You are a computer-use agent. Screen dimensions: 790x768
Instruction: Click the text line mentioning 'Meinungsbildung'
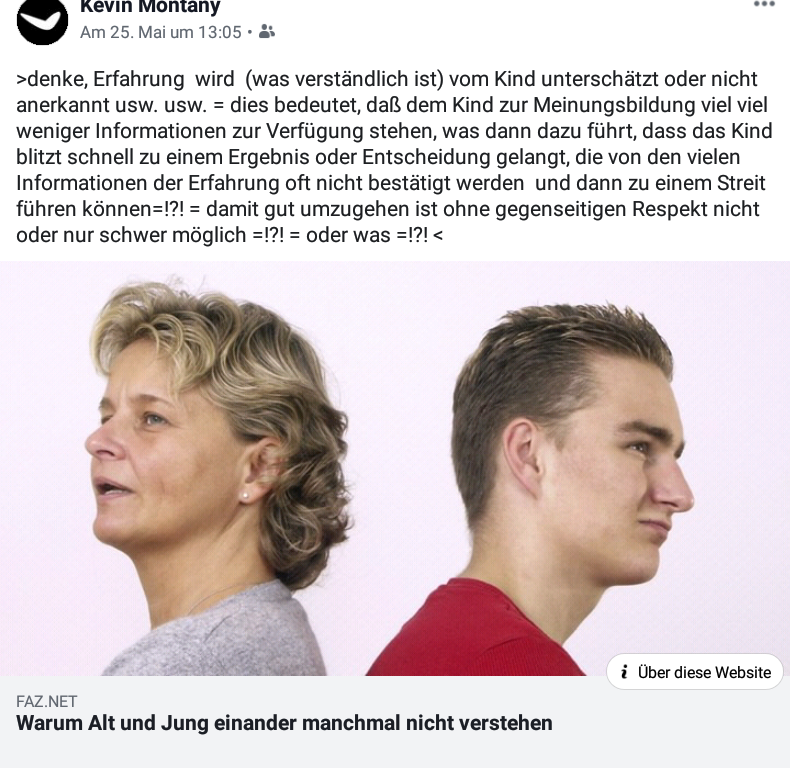[x=392, y=105]
